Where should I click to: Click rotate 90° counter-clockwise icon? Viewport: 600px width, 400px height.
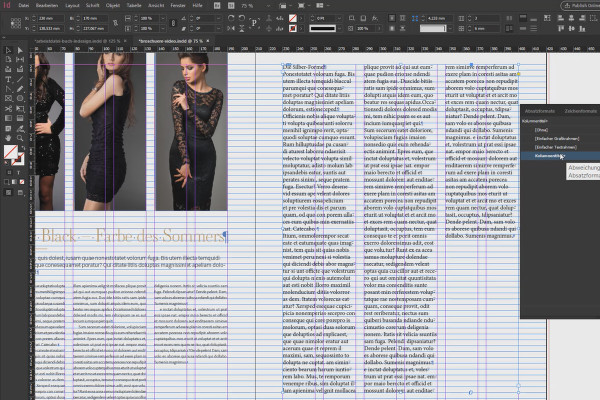[x=242, y=18]
